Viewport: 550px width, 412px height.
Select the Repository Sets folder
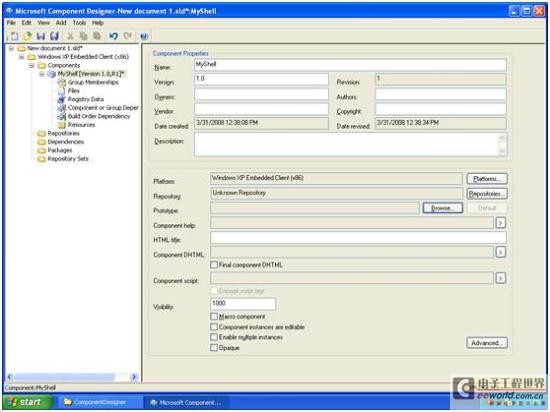(x=68, y=159)
